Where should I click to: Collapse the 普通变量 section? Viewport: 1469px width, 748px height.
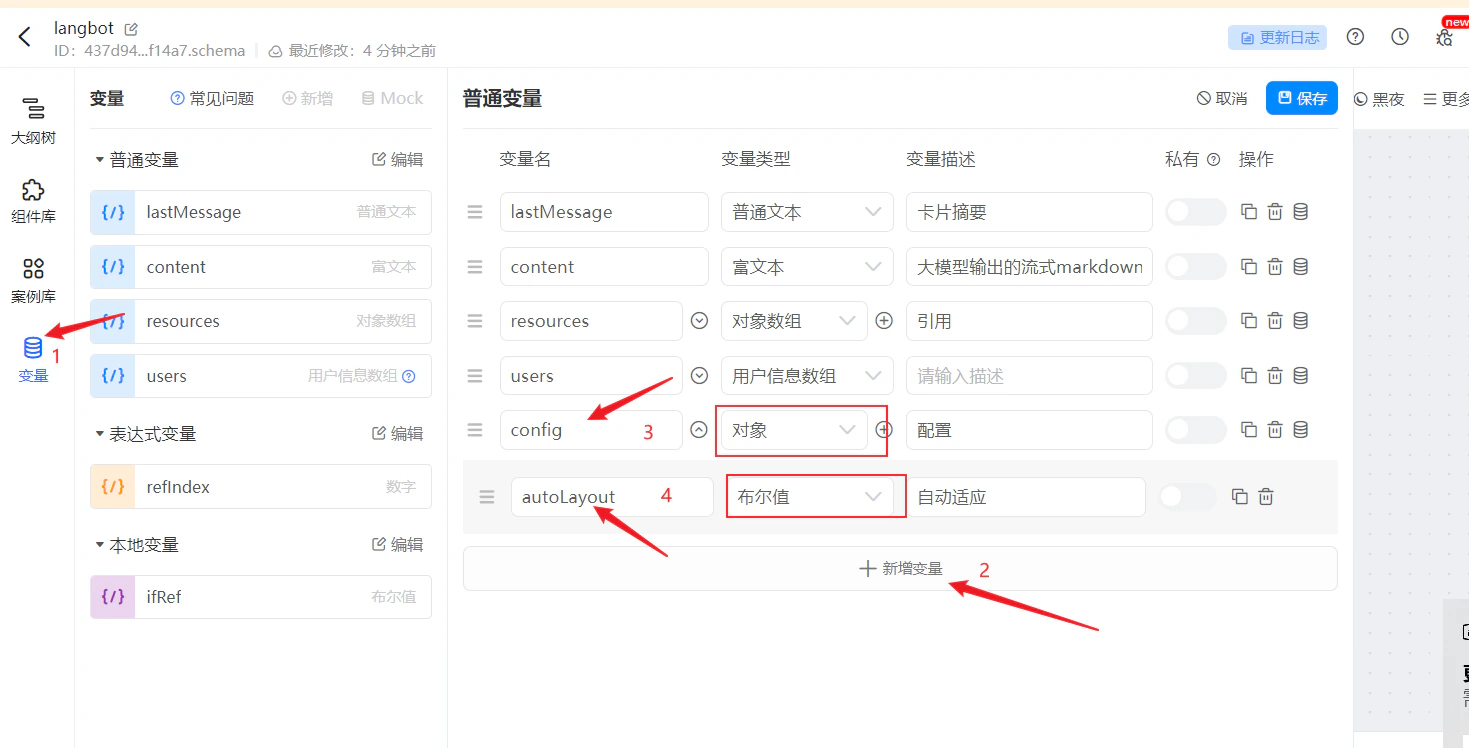(99, 160)
